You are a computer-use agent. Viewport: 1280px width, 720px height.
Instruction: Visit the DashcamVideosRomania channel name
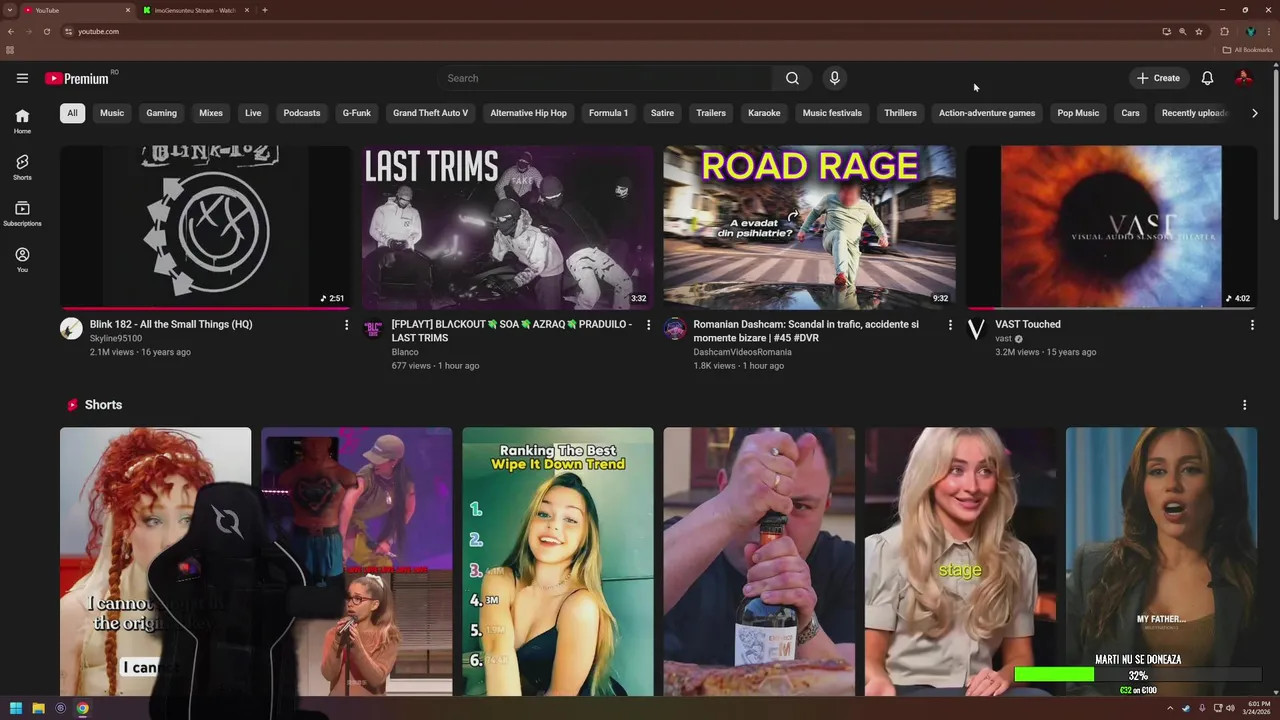click(742, 352)
